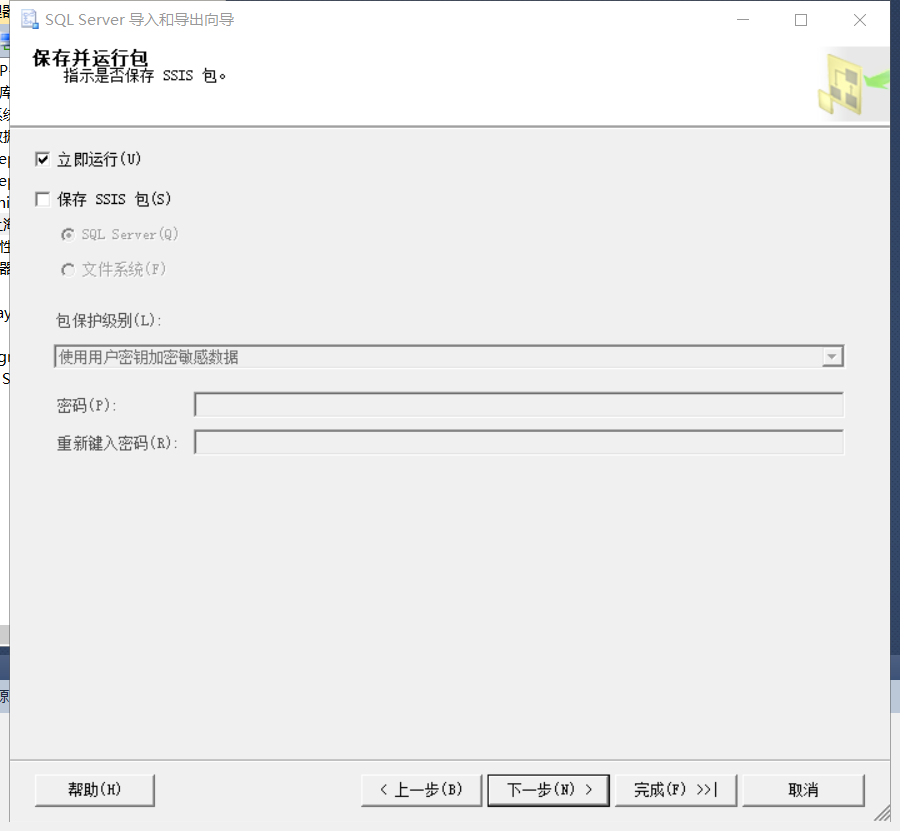Proceed with 下一步(N) button
Viewport: 900px width, 831px height.
coord(549,790)
